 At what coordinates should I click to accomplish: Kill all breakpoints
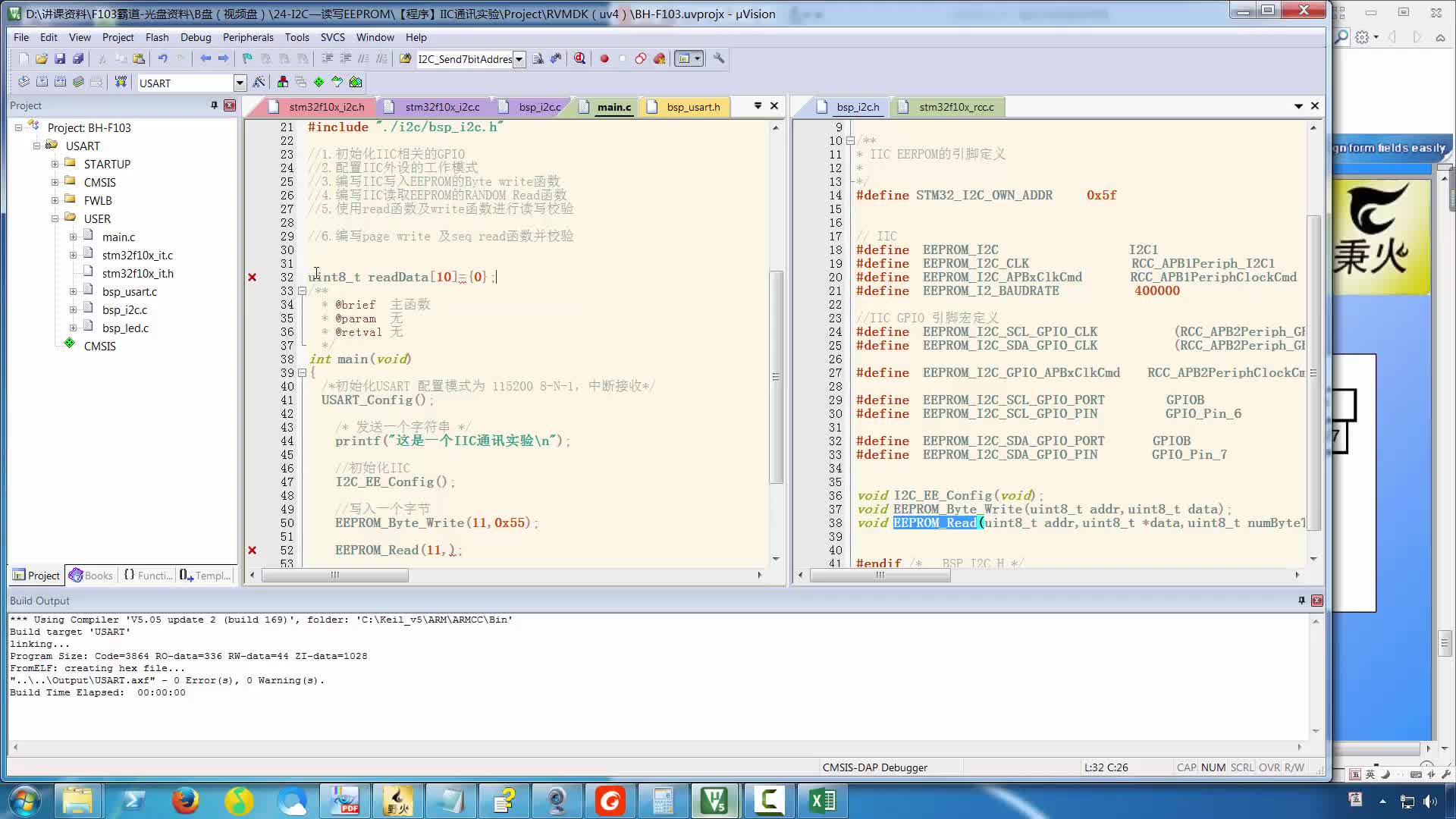(x=659, y=58)
